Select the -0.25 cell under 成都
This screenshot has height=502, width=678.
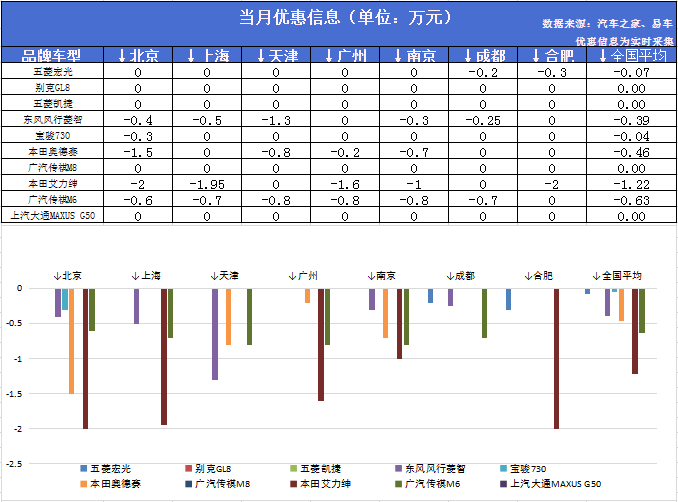[x=483, y=120]
